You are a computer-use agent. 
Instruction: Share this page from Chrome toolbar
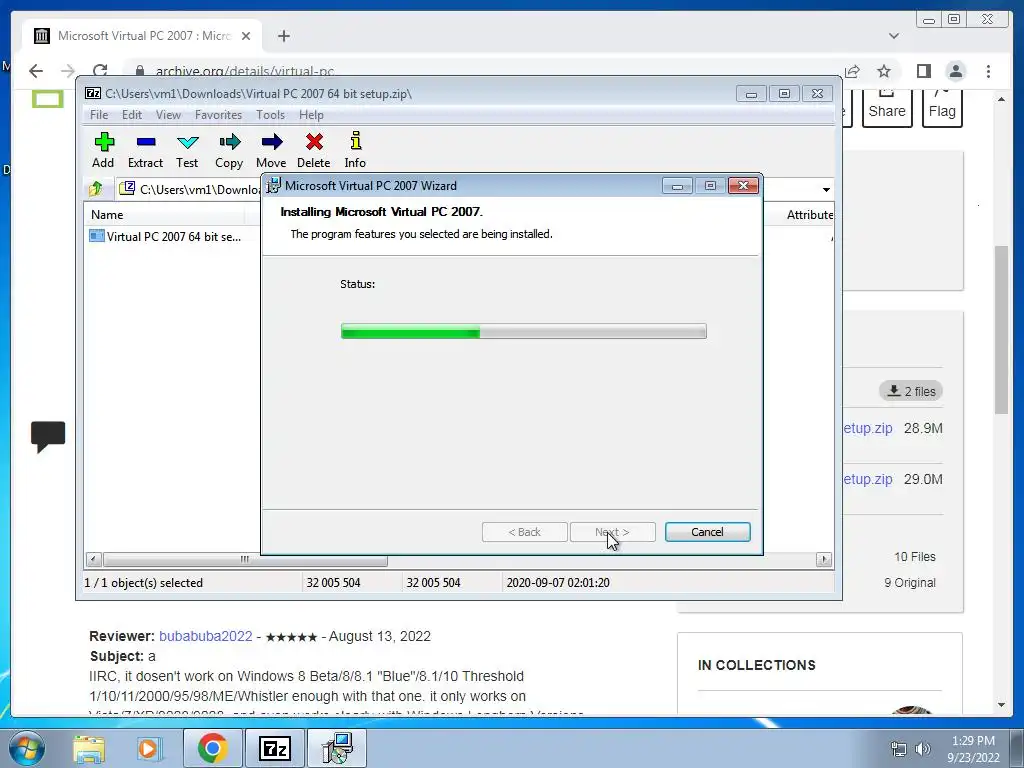(852, 71)
